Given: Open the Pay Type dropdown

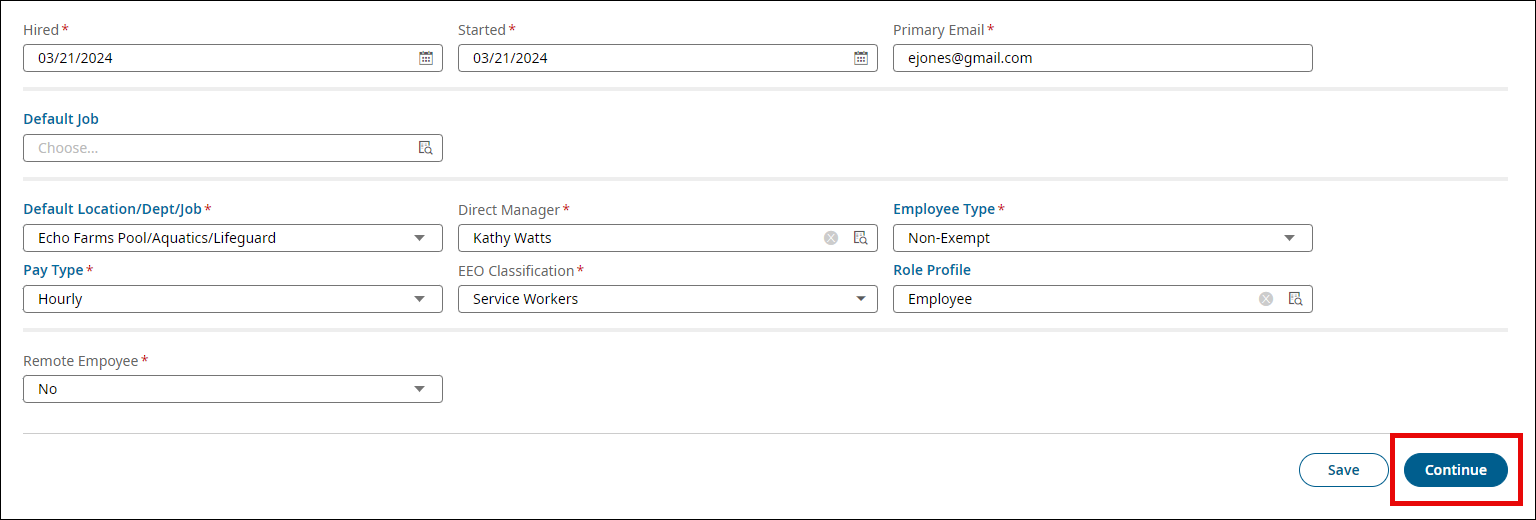Looking at the screenshot, I should (419, 299).
